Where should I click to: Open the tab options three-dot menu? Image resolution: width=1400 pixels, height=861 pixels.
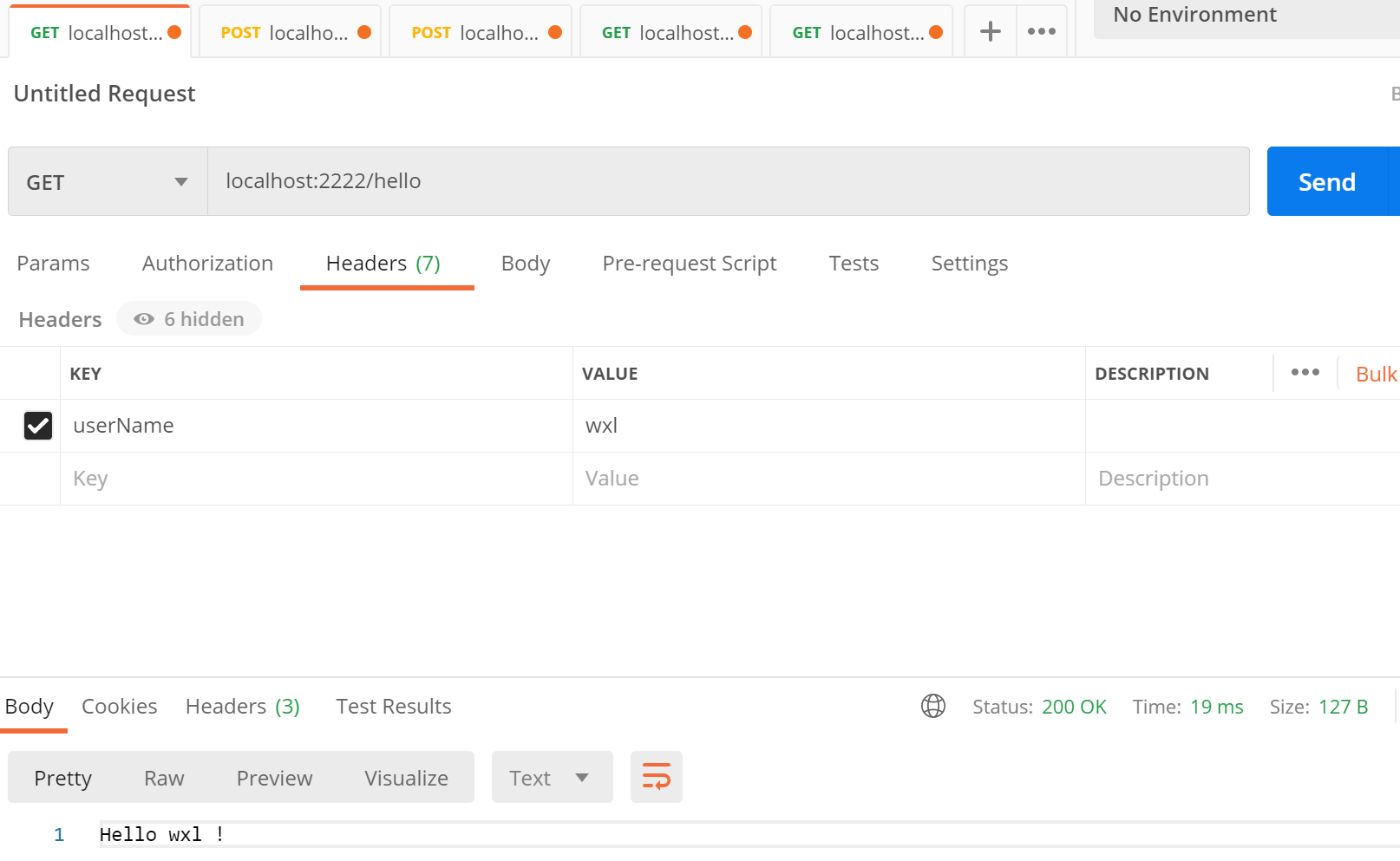tap(1041, 32)
